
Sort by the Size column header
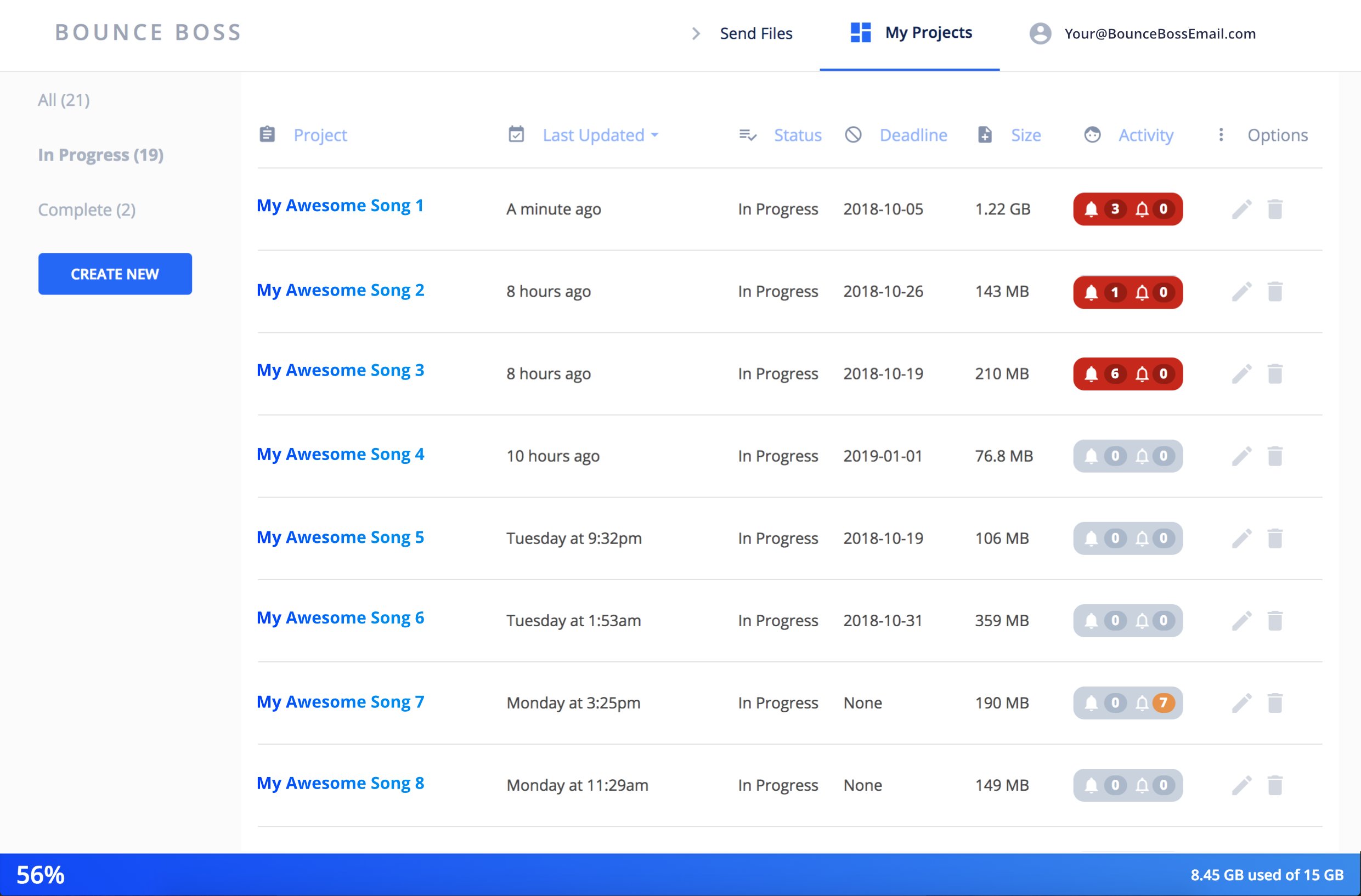1025,135
